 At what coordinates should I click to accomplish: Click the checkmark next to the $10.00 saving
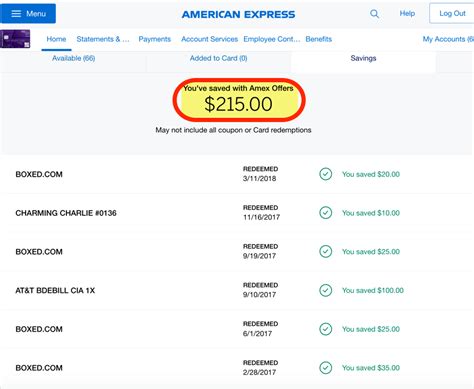326,213
